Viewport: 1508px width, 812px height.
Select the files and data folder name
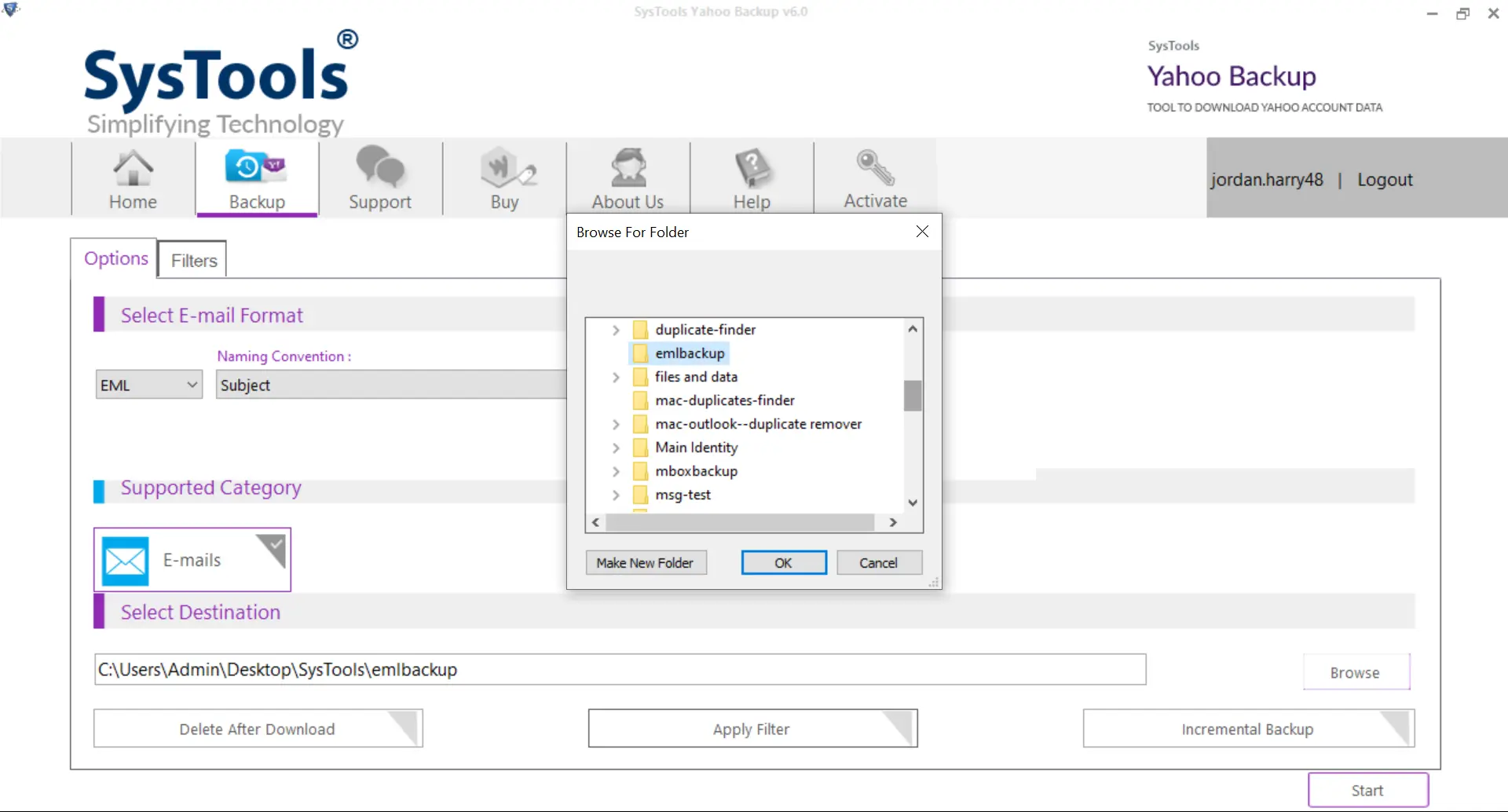coord(697,377)
